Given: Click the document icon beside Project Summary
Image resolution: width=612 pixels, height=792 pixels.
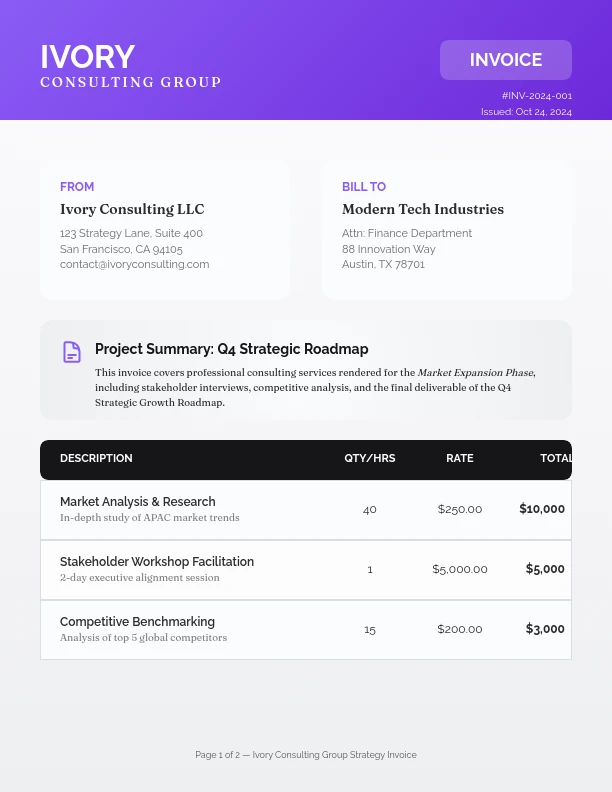Looking at the screenshot, I should pyautogui.click(x=72, y=352).
